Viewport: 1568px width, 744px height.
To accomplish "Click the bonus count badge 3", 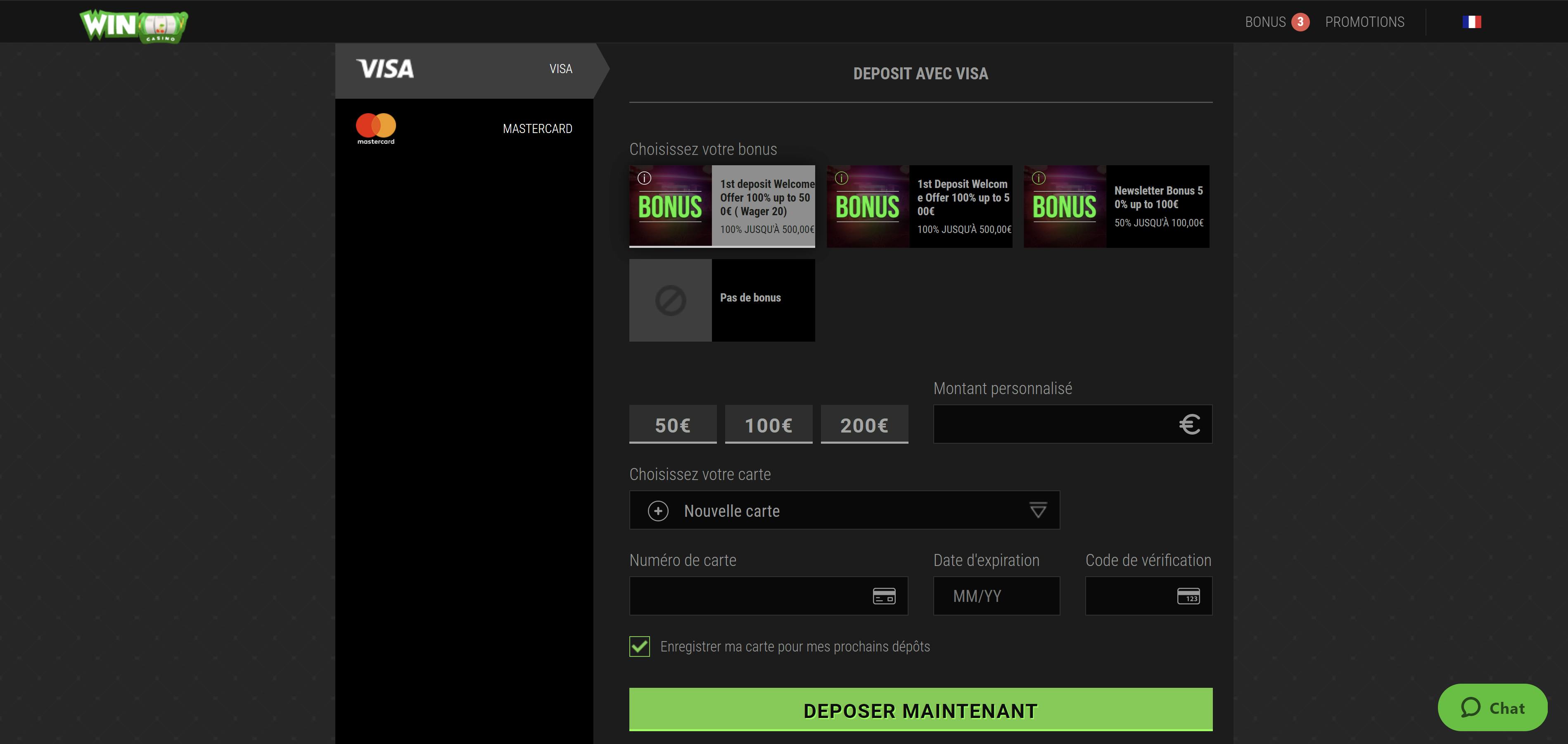I will [x=1300, y=22].
